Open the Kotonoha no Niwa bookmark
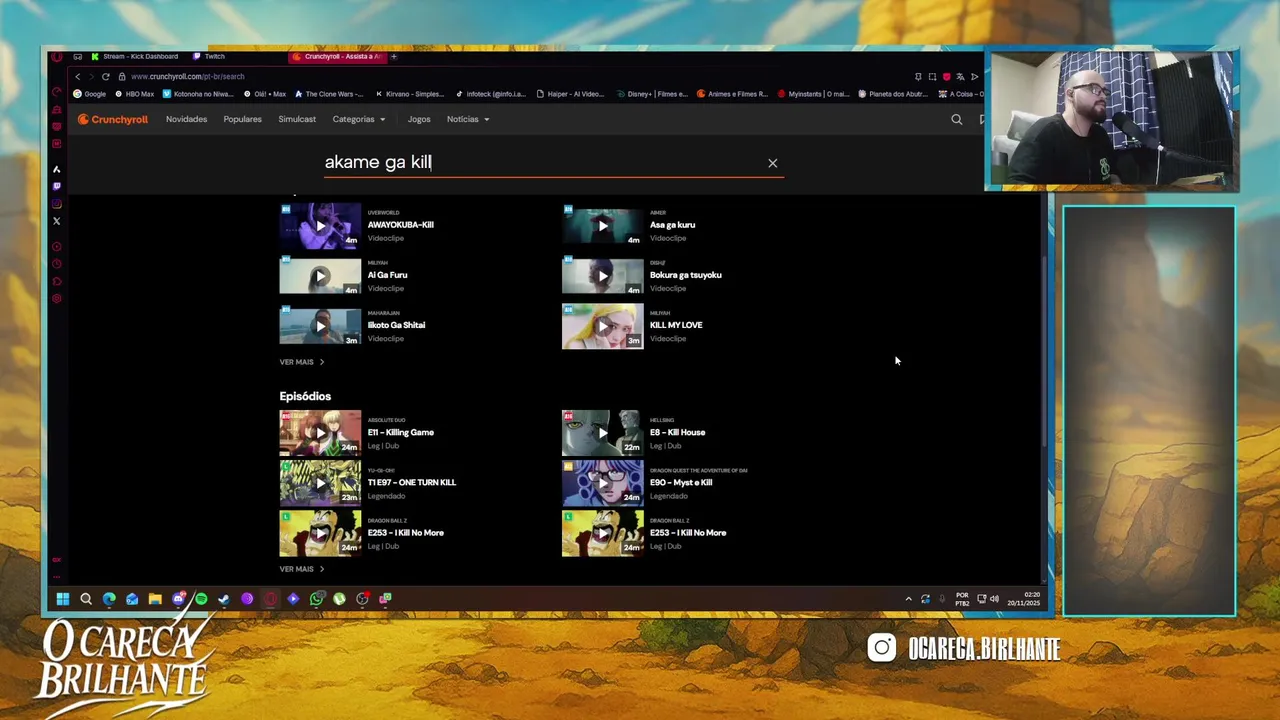Viewport: 1280px width, 720px height. point(199,94)
